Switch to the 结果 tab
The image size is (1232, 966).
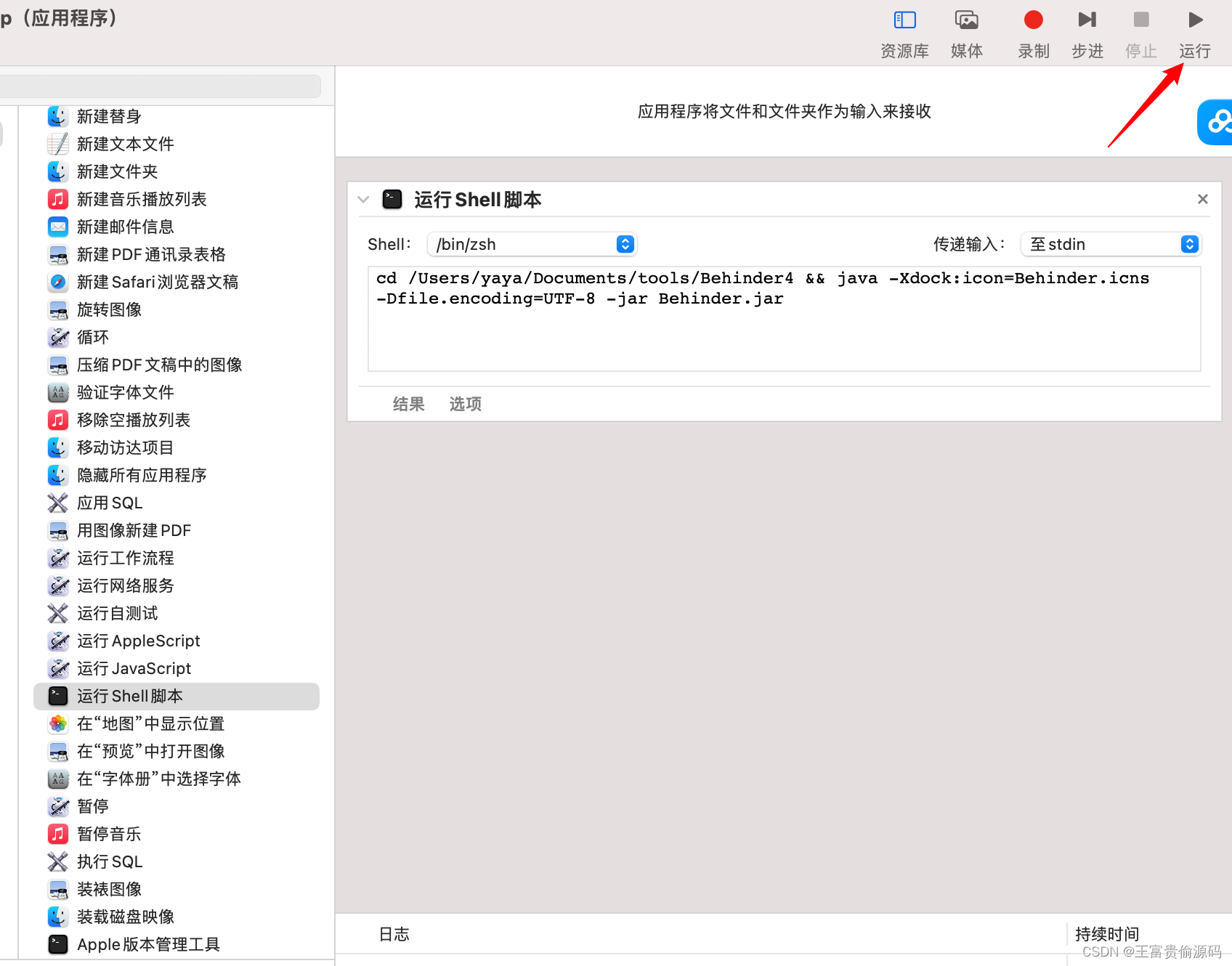(x=408, y=404)
